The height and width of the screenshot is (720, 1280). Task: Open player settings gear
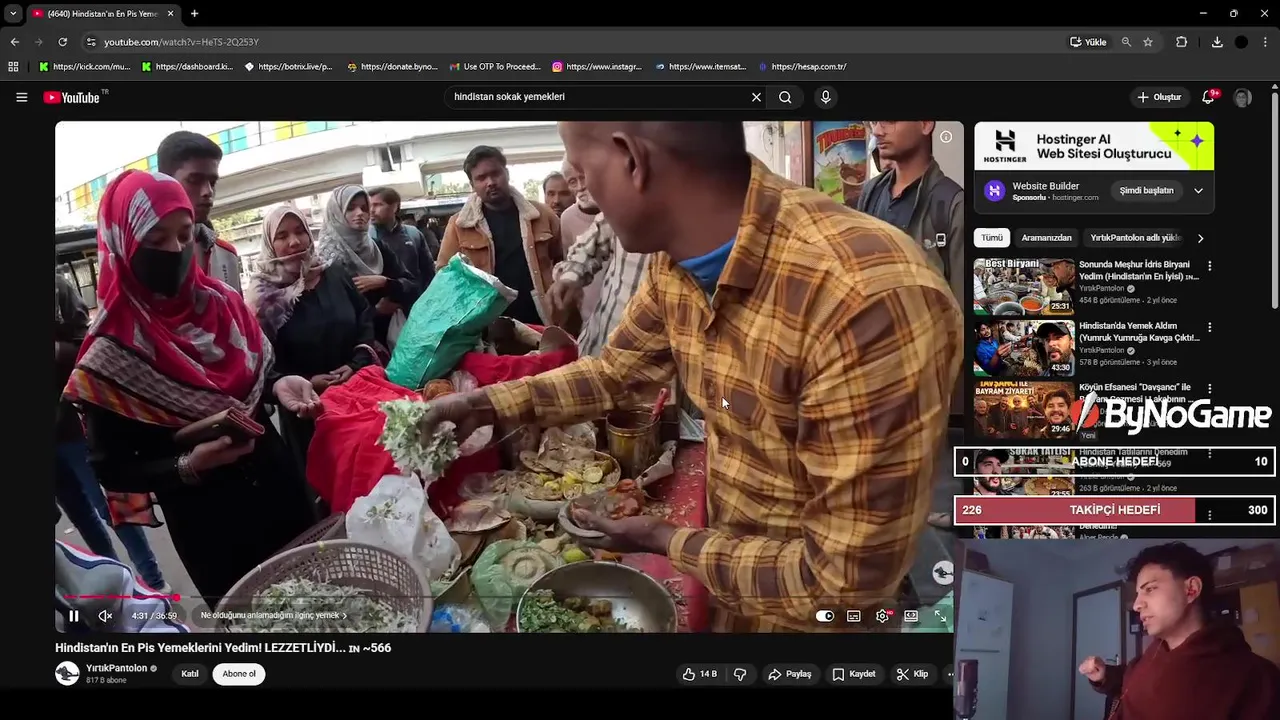tap(882, 616)
